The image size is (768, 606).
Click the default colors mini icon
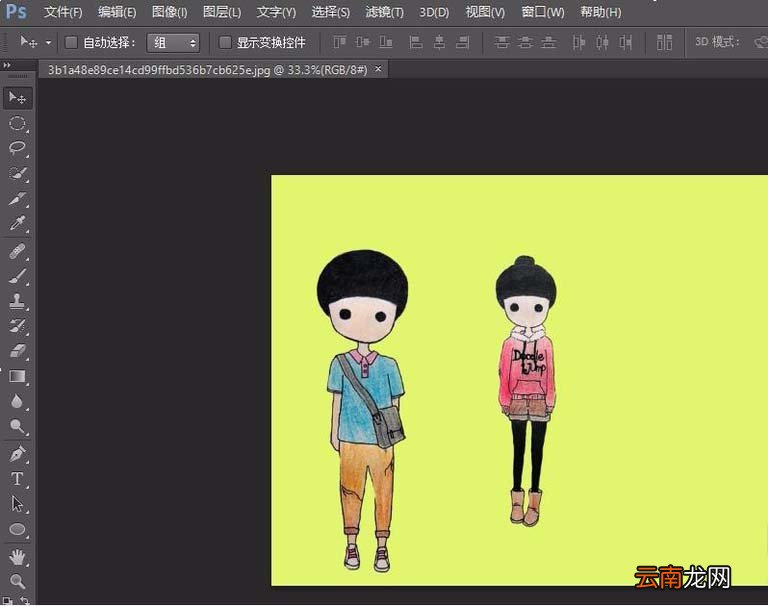coord(7,601)
